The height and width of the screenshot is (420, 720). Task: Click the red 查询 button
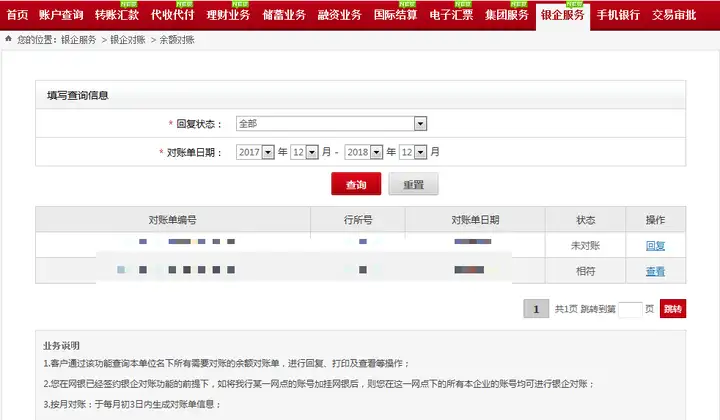[356, 184]
